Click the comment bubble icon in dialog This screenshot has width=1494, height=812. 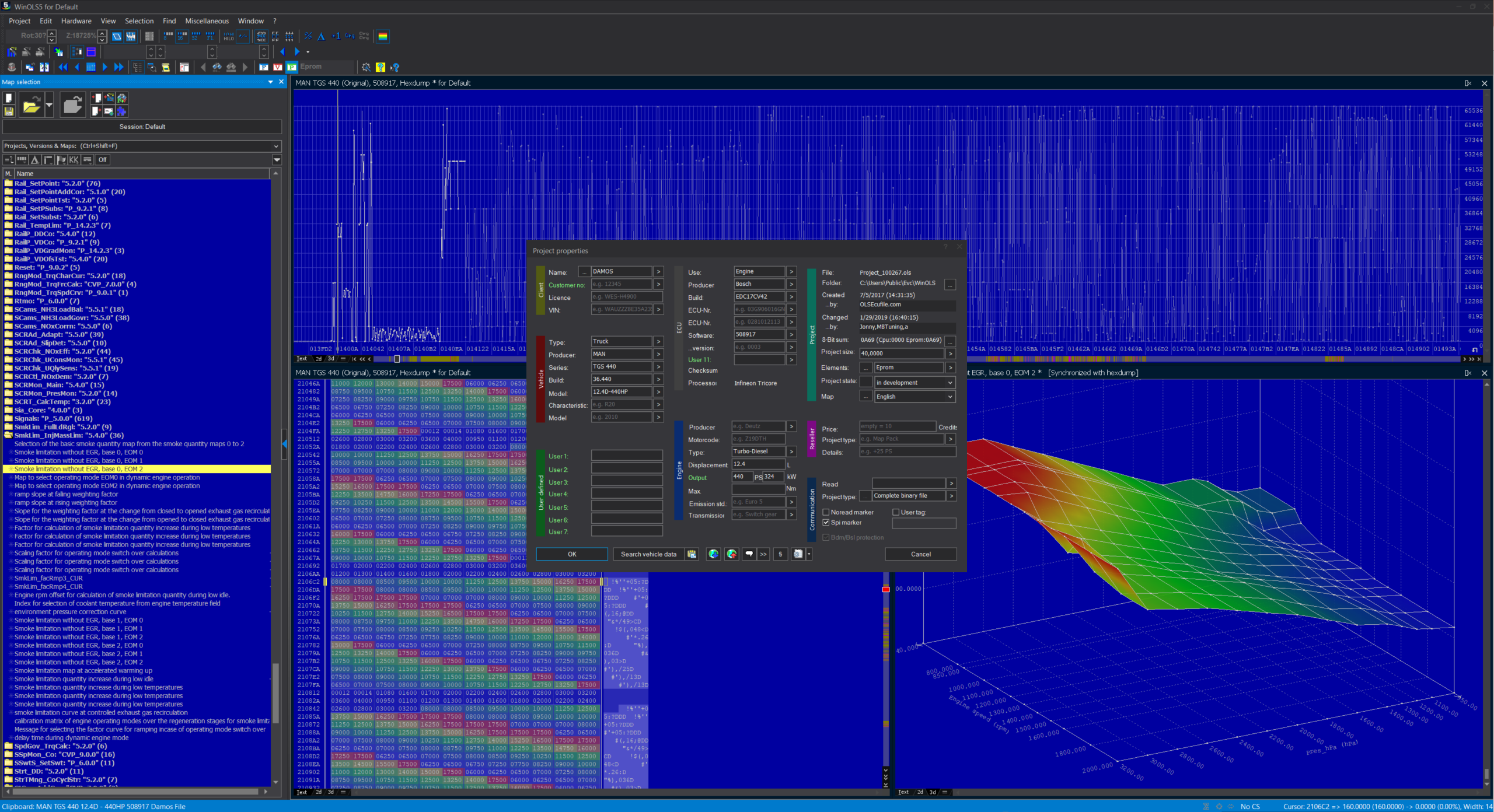click(x=749, y=554)
